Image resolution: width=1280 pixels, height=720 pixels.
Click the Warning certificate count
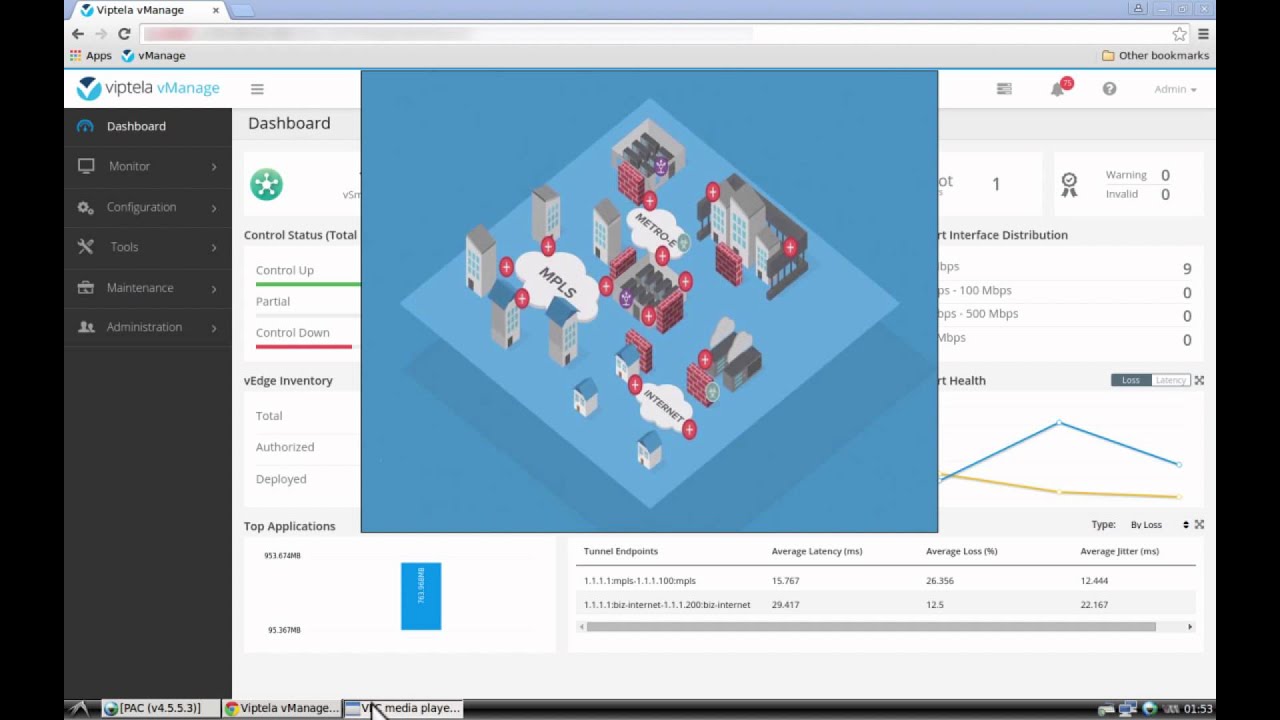click(1165, 175)
